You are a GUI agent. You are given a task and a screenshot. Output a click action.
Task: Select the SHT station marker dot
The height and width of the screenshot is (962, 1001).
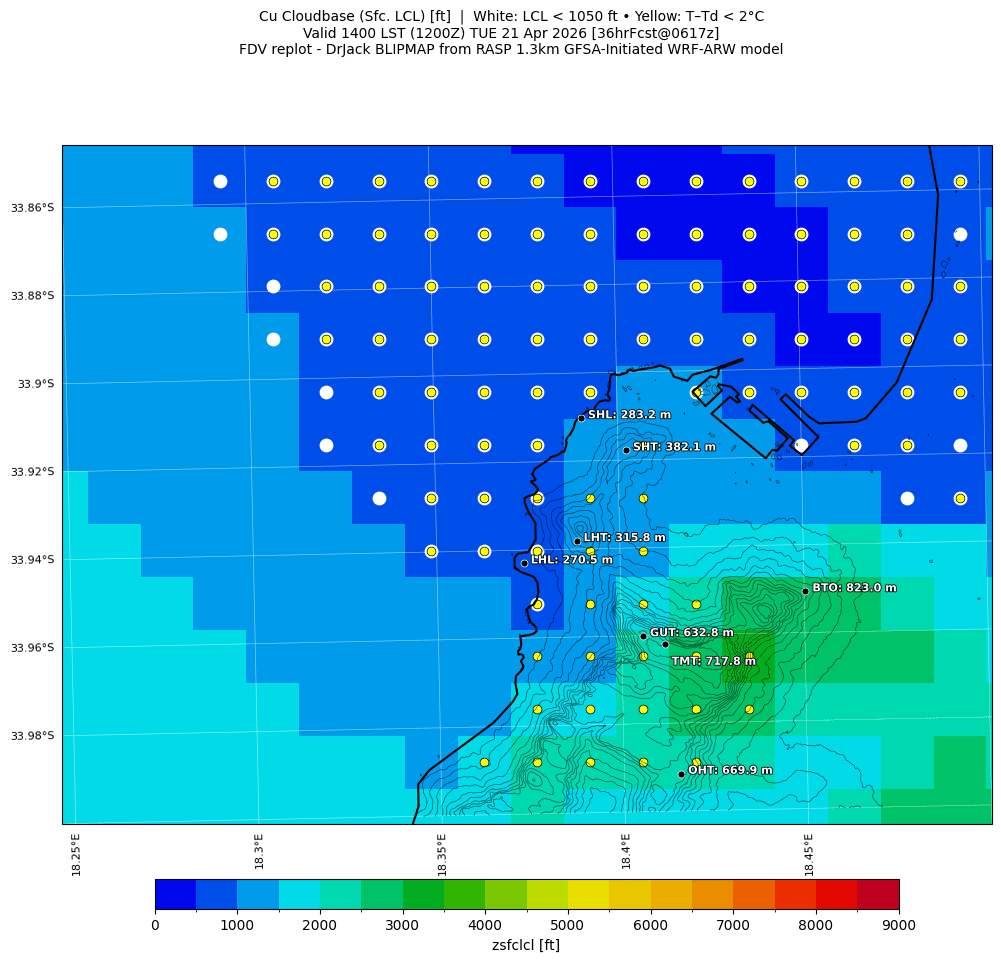(626, 450)
